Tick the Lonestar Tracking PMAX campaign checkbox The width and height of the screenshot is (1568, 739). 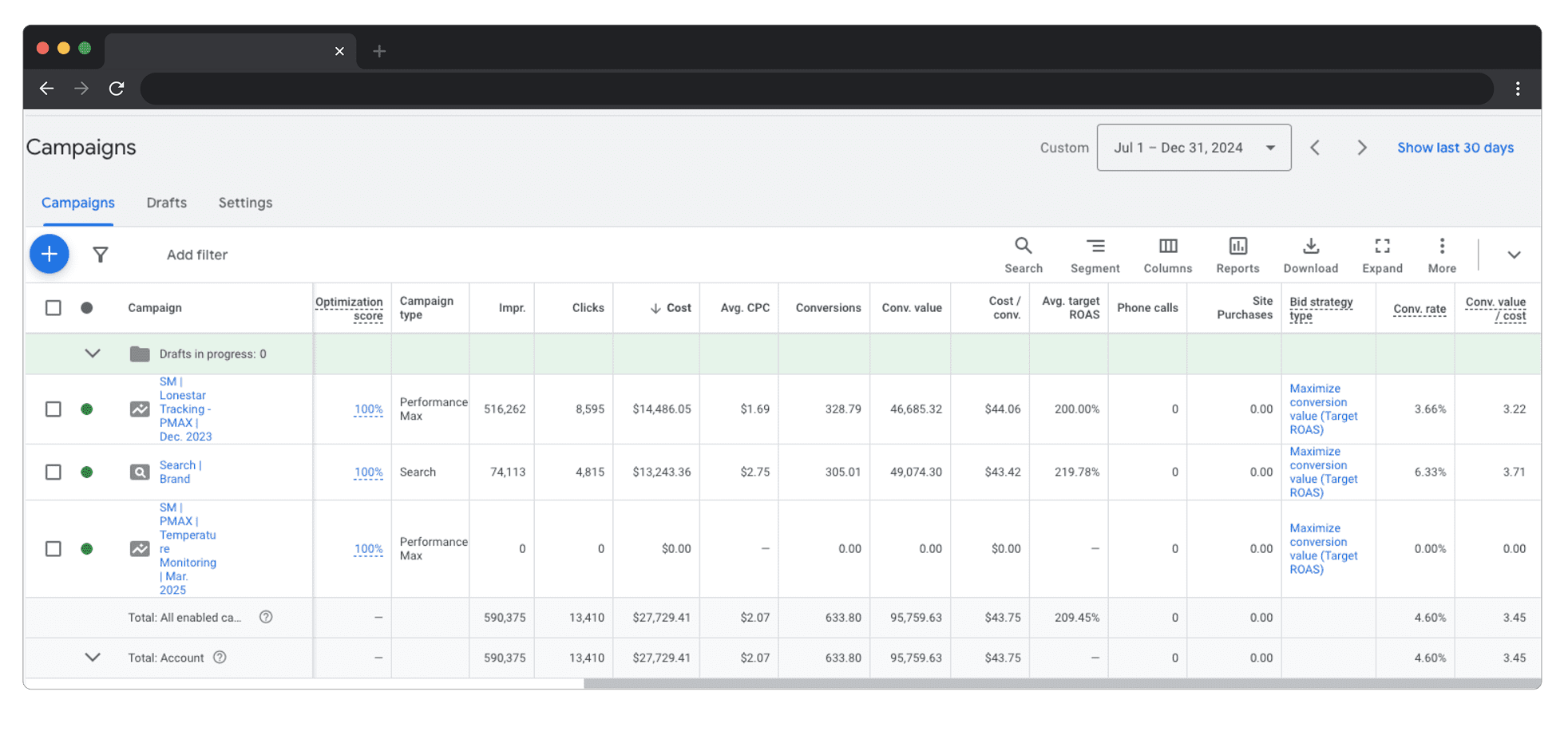(x=53, y=409)
